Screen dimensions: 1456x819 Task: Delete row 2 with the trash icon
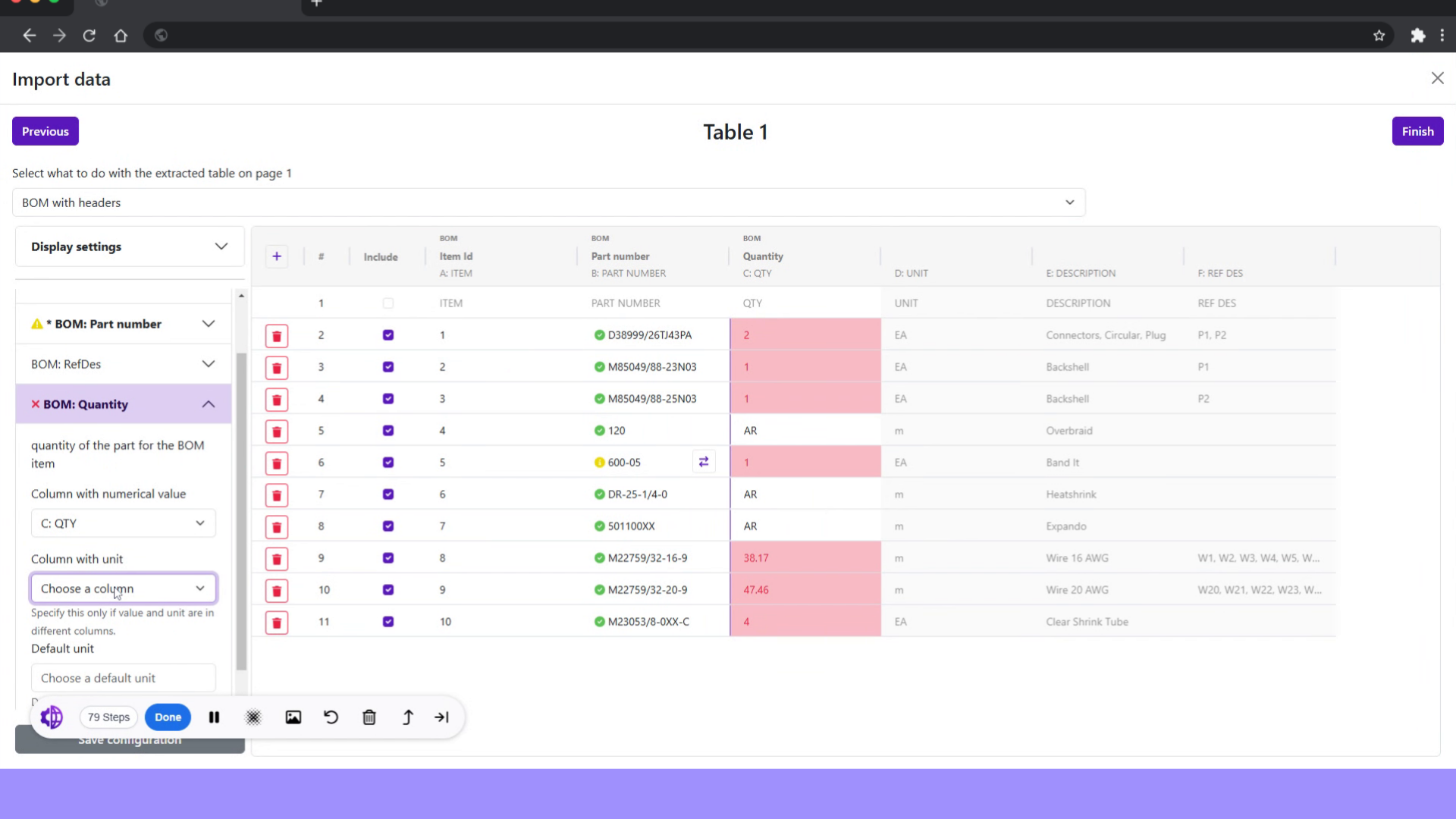(277, 336)
